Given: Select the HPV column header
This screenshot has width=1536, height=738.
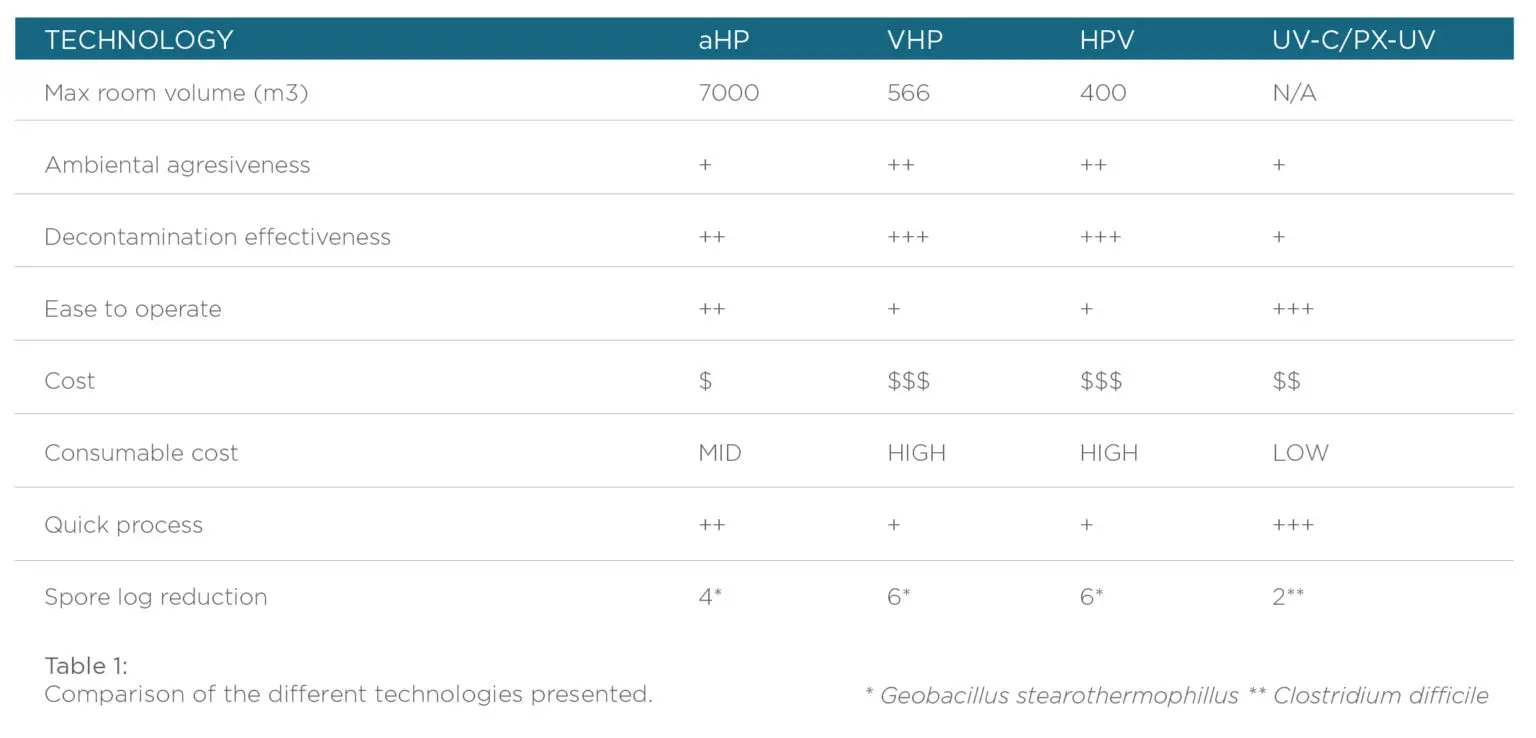Looking at the screenshot, I should [x=1109, y=40].
